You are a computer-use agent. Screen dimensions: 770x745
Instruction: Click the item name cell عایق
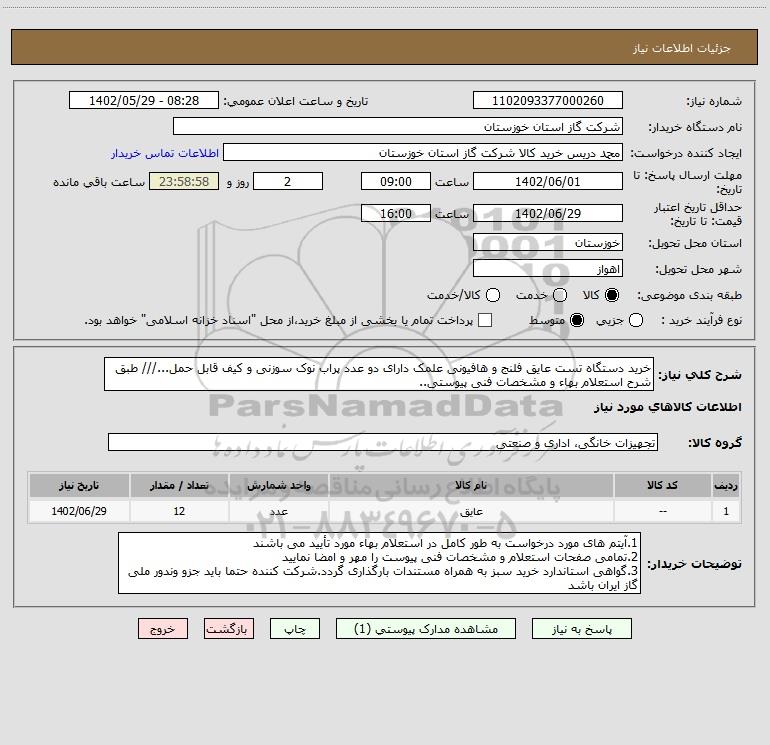tap(471, 512)
